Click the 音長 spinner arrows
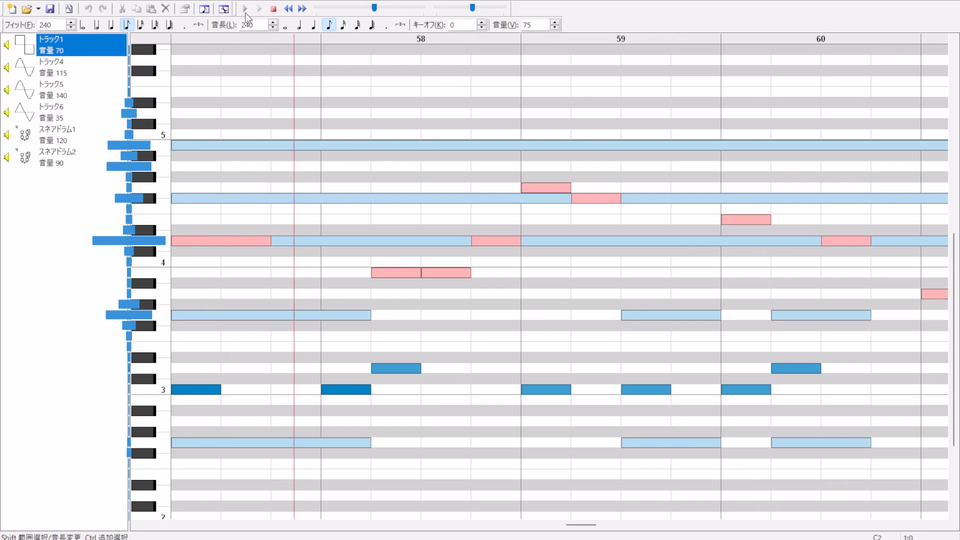Screen dimensions: 960x540 point(273,24)
